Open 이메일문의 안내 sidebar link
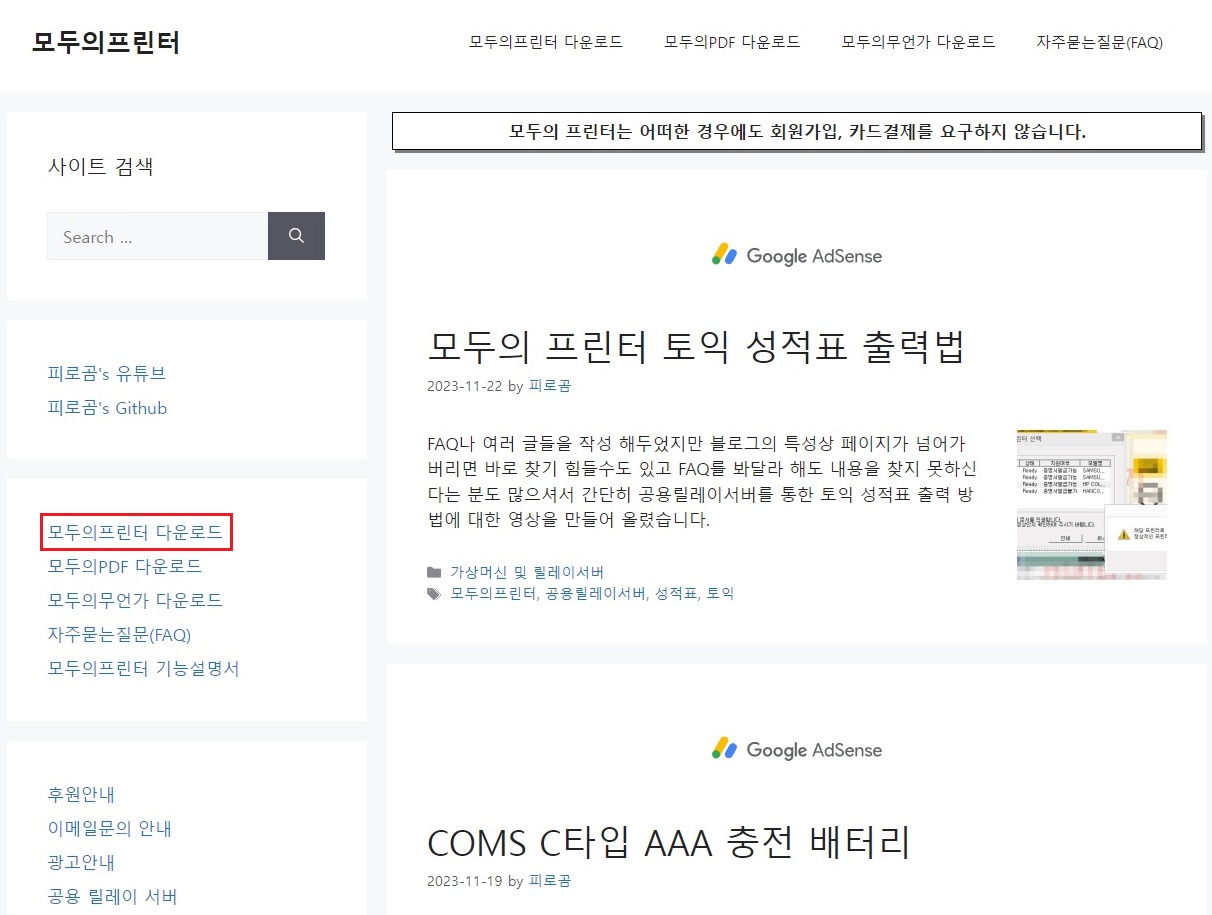 pyautogui.click(x=110, y=828)
